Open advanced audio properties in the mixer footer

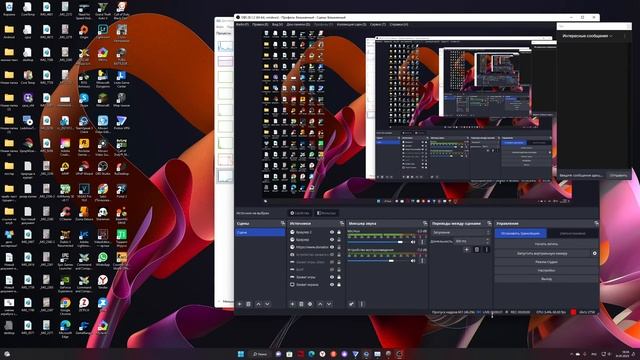351,304
